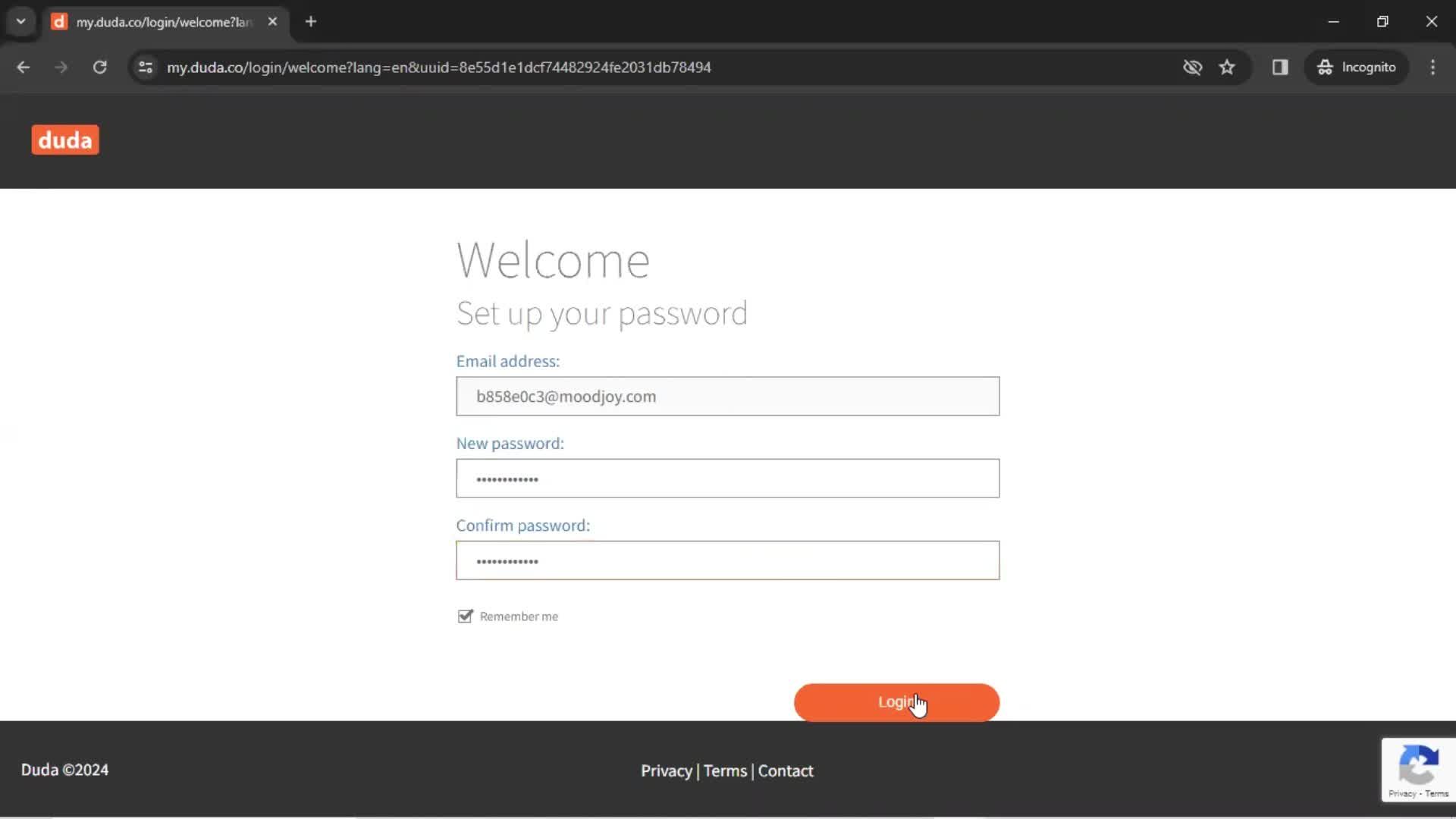Click the forward navigation arrow
Image resolution: width=1456 pixels, height=819 pixels.
[x=61, y=67]
